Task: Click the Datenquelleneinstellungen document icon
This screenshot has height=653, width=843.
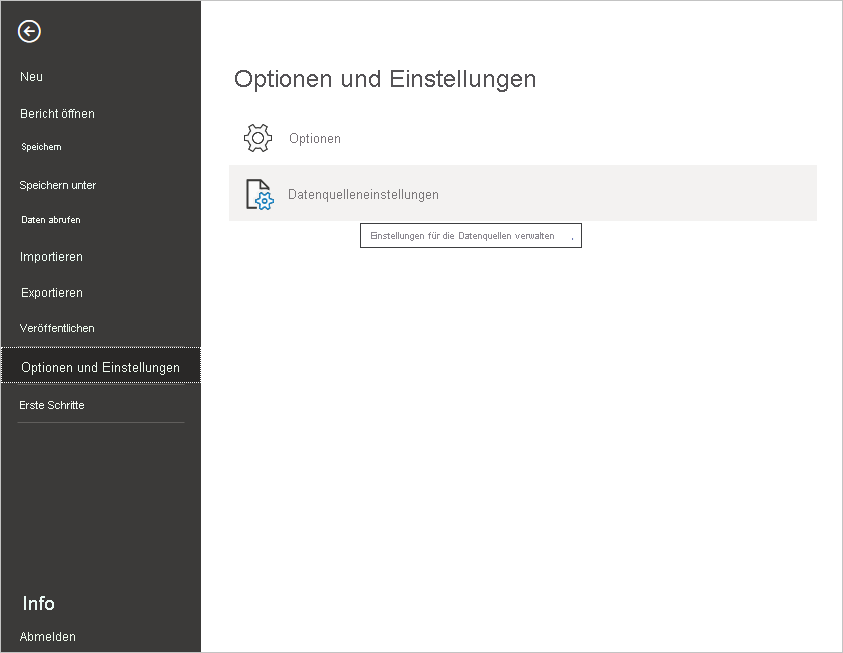Action: click(x=258, y=195)
